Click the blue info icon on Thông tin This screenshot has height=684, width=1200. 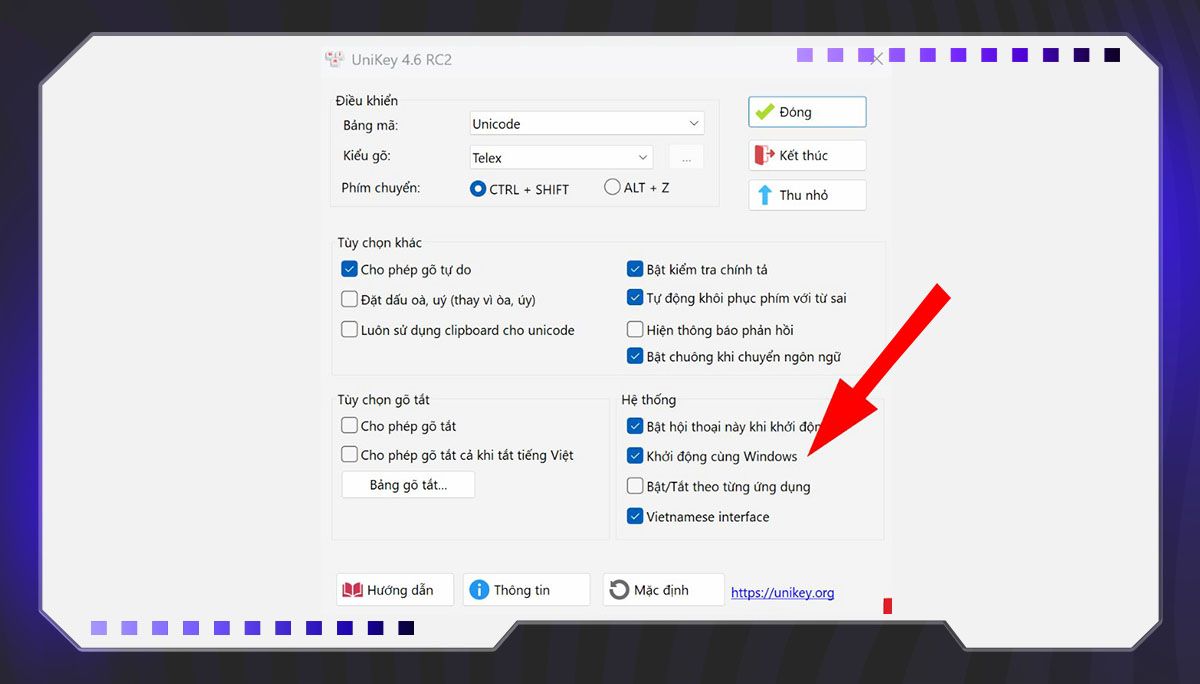482,589
